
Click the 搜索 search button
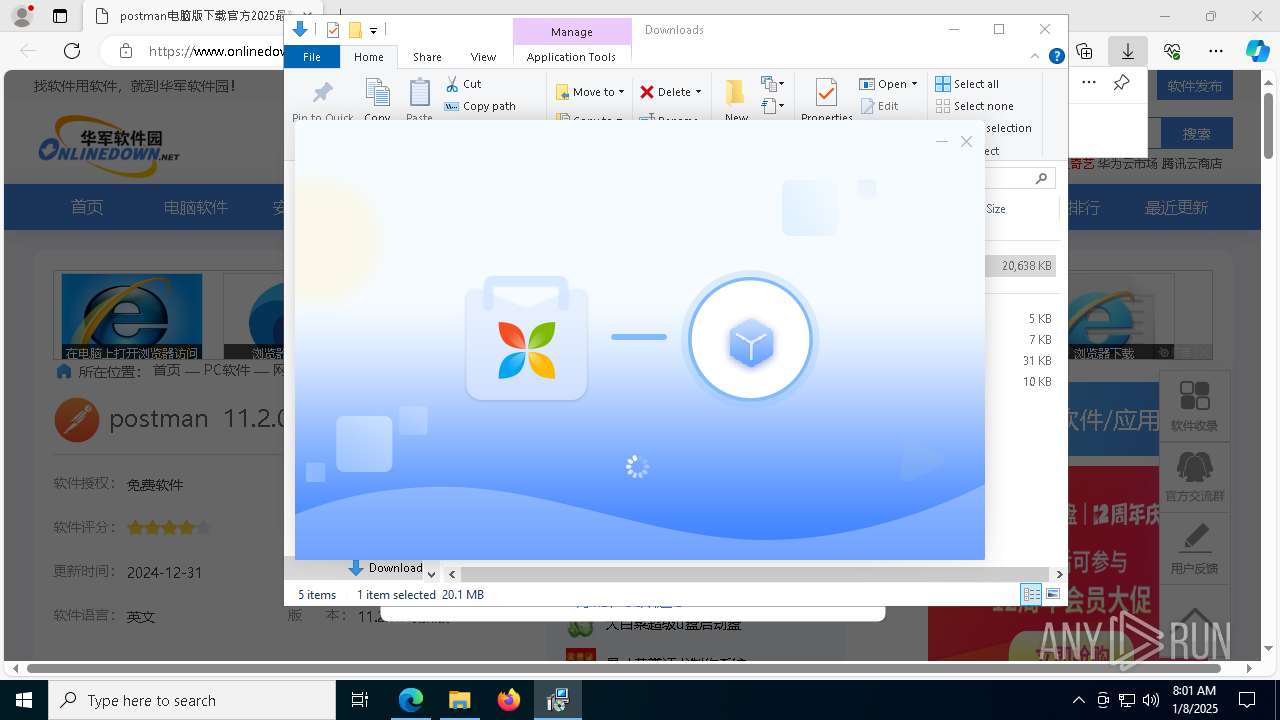tap(1197, 133)
